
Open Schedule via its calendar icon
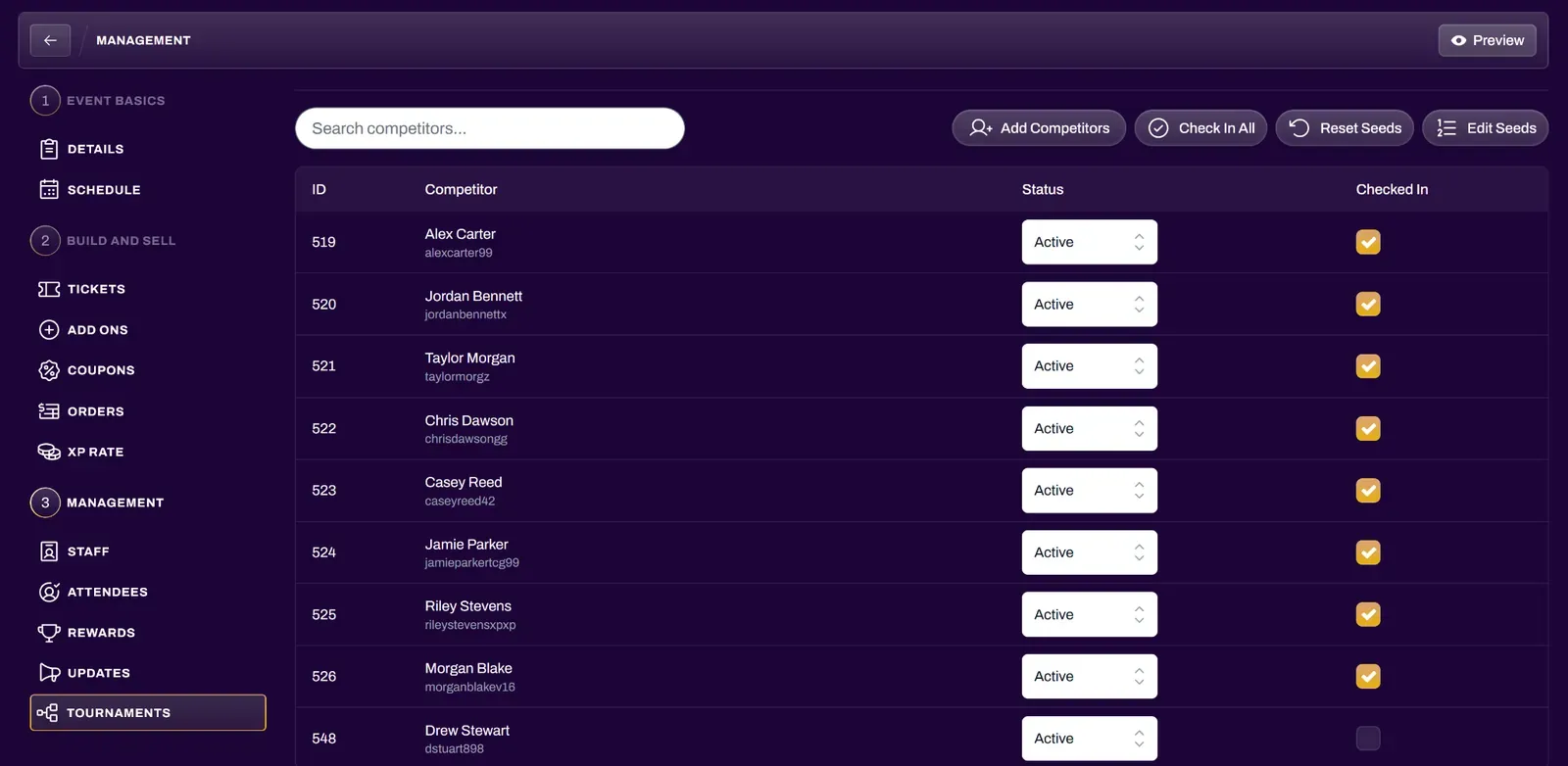pyautogui.click(x=49, y=190)
